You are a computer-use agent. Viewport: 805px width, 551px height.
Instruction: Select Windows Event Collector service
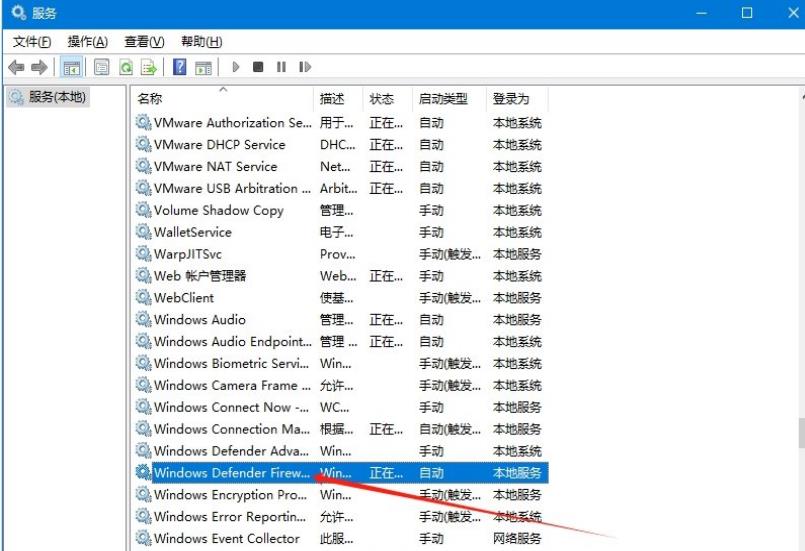[341, 538]
